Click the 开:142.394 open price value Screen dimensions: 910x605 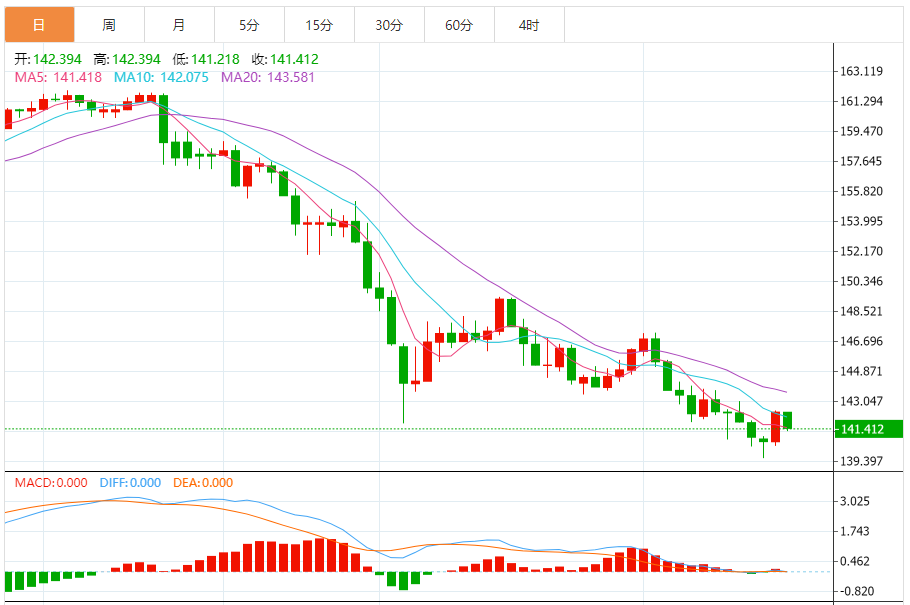coord(48,59)
